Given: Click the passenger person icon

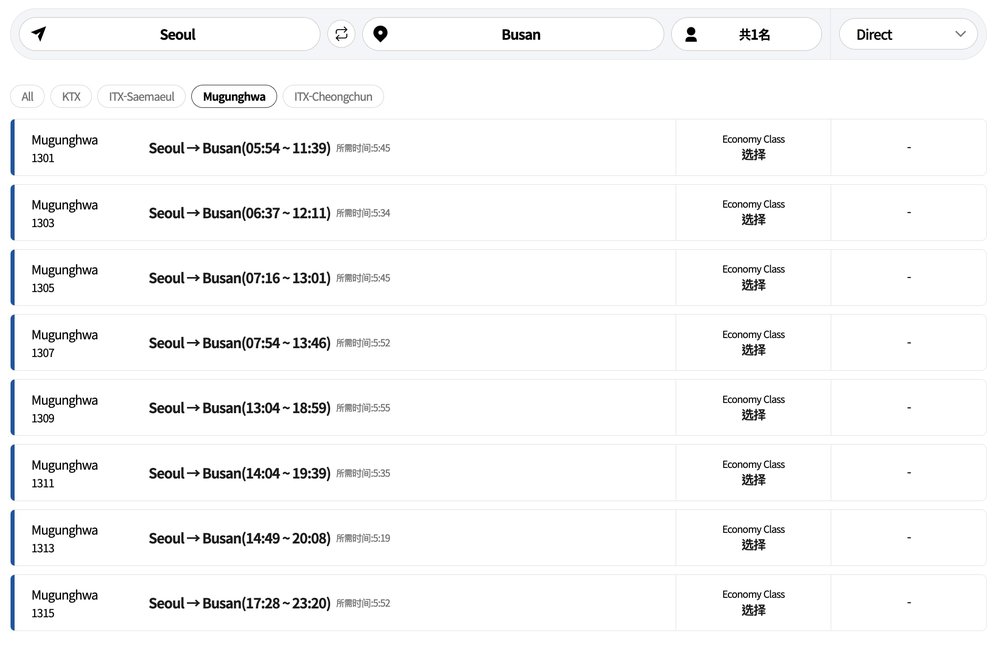Looking at the screenshot, I should click(x=690, y=34).
